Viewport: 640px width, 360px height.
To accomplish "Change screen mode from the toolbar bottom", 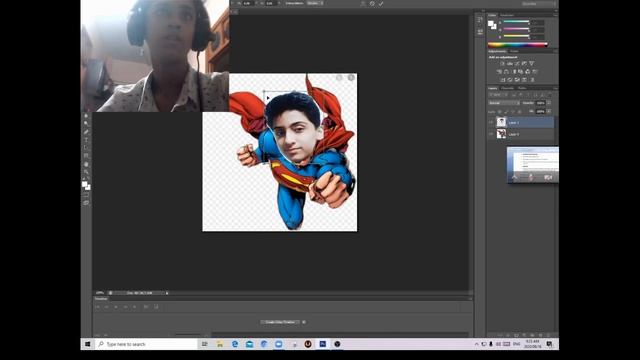I will coord(86,202).
